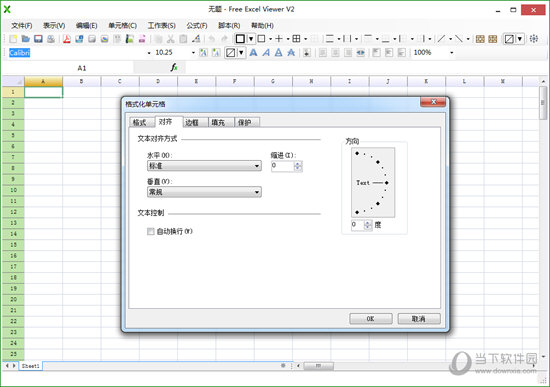Click the Save floppy disk icon
This screenshot has width=550, height=387.
[38, 39]
